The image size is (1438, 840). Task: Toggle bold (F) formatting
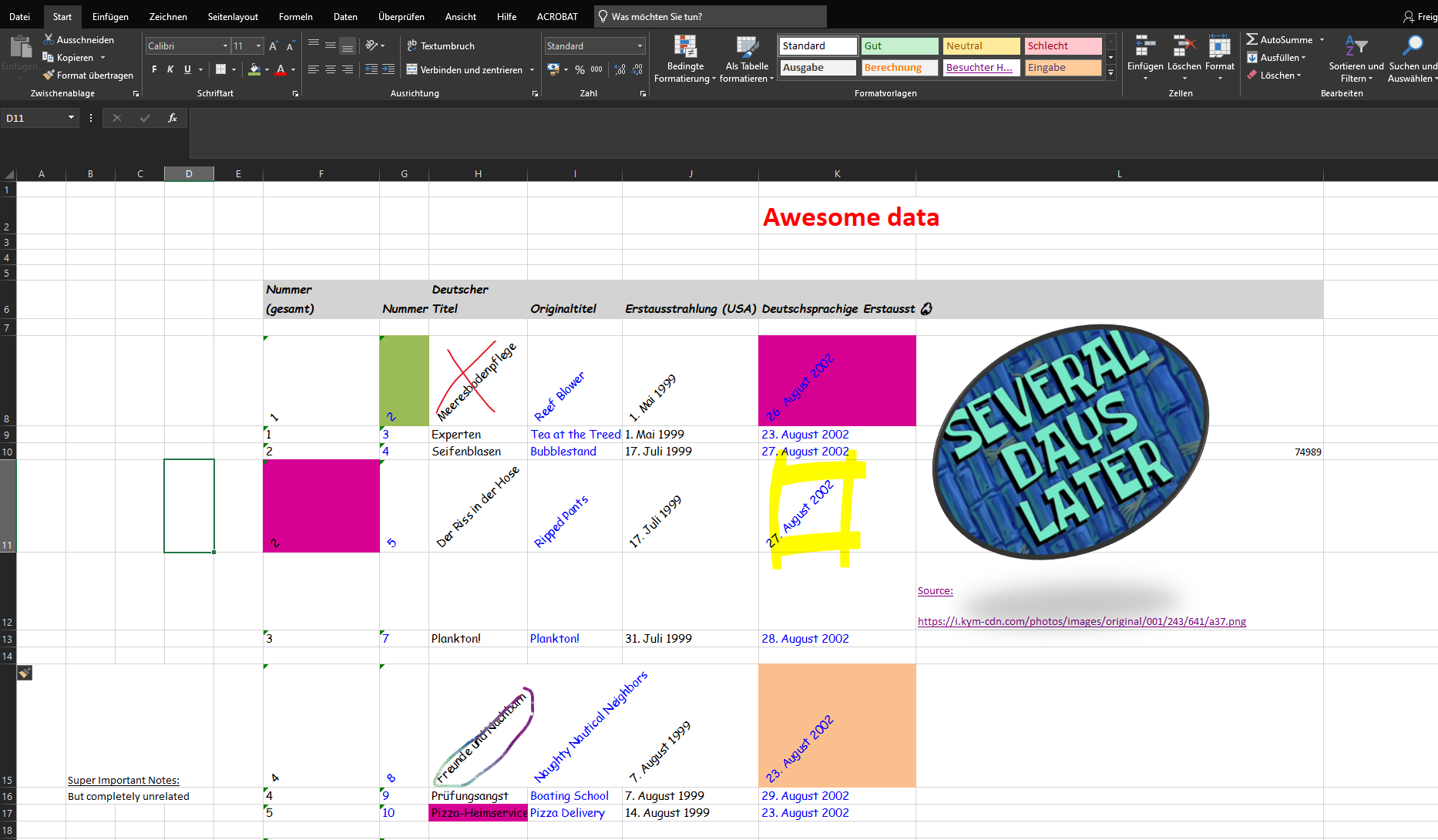(154, 69)
